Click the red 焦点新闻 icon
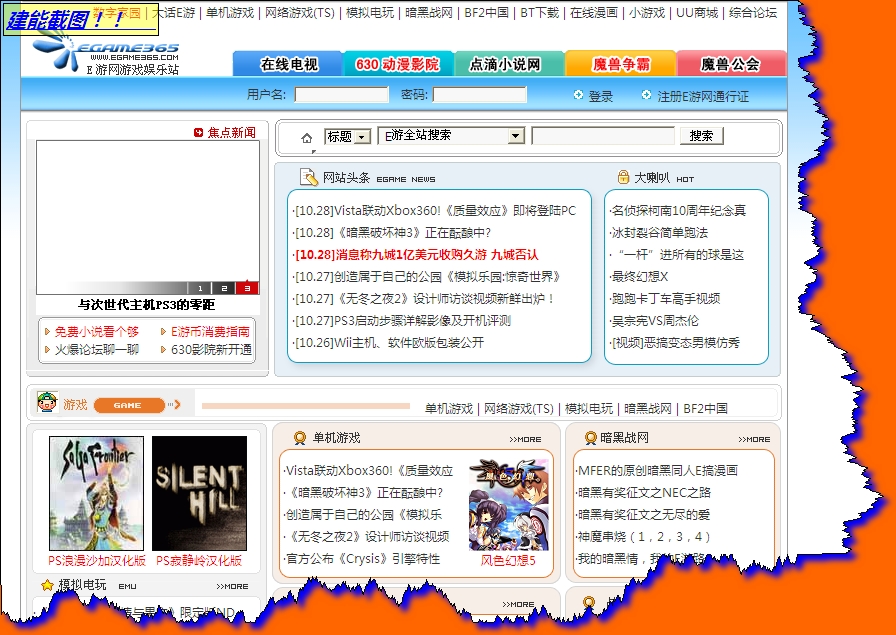The image size is (896, 635). [198, 133]
